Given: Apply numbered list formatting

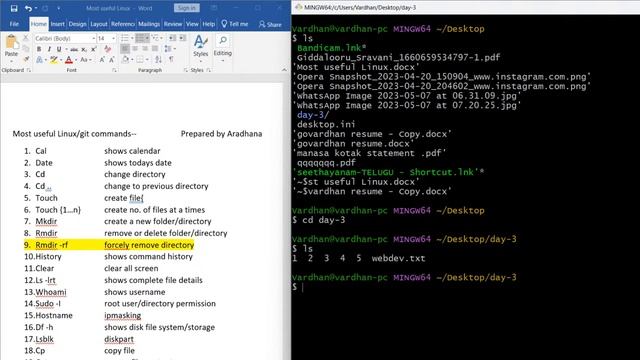Looking at the screenshot, I should [140, 38].
